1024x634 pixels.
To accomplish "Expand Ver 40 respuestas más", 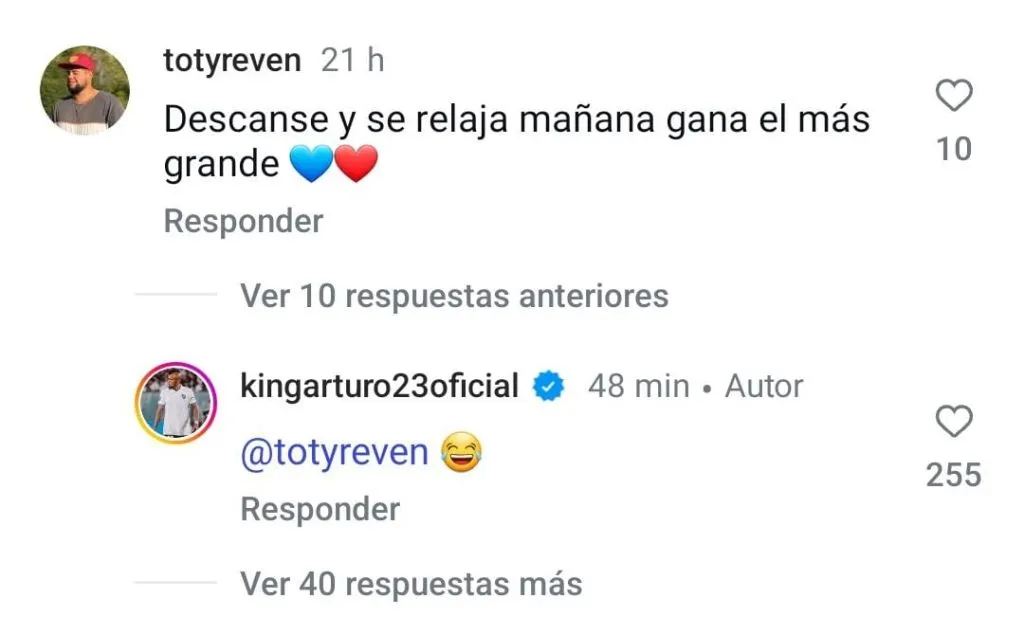I will point(411,583).
